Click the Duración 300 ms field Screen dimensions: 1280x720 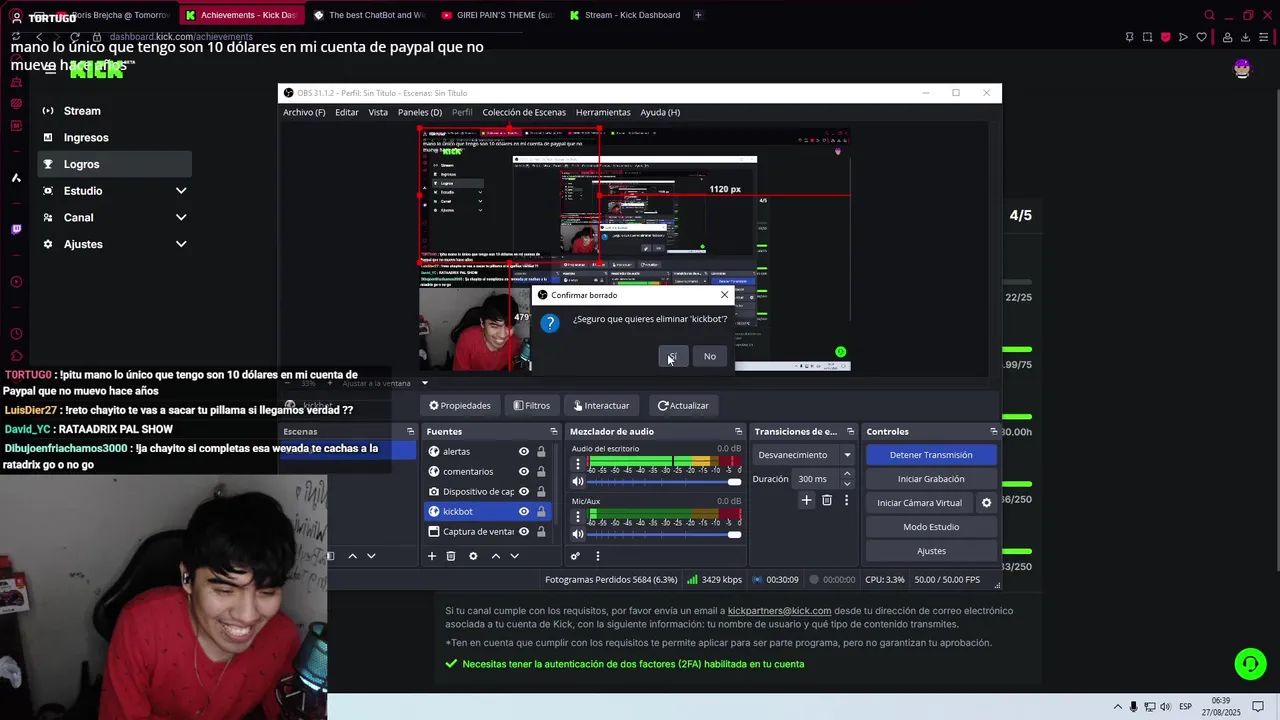[816, 479]
